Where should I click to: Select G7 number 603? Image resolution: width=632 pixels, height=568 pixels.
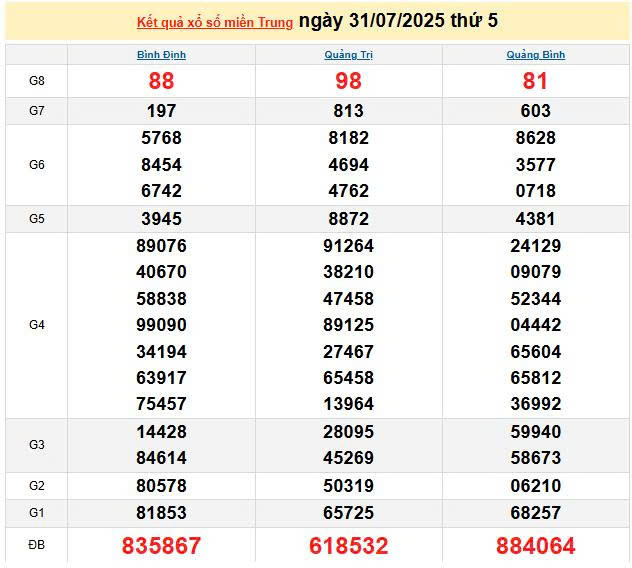[536, 111]
